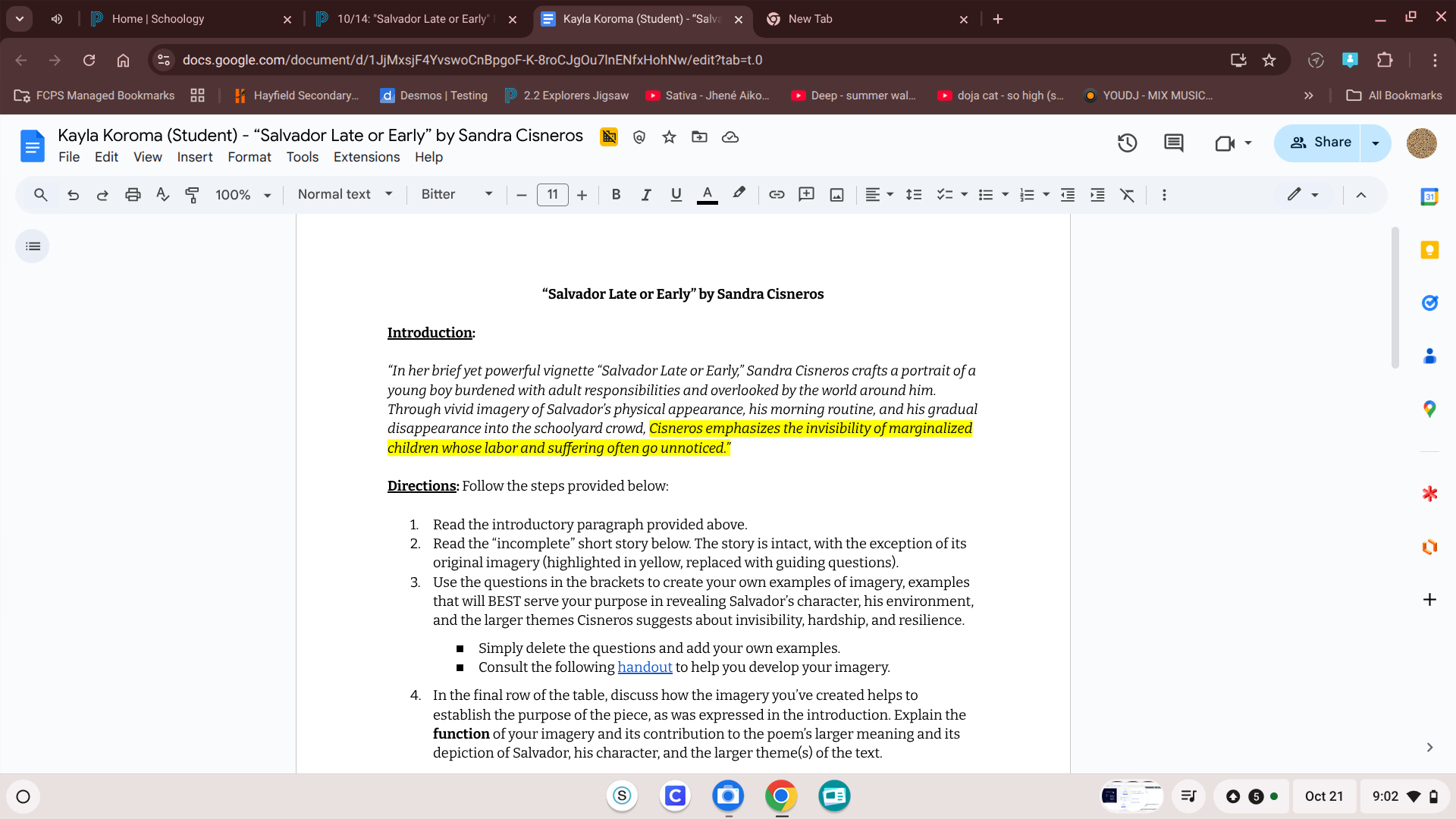Open Google Tasks side panel icon

click(x=1429, y=303)
